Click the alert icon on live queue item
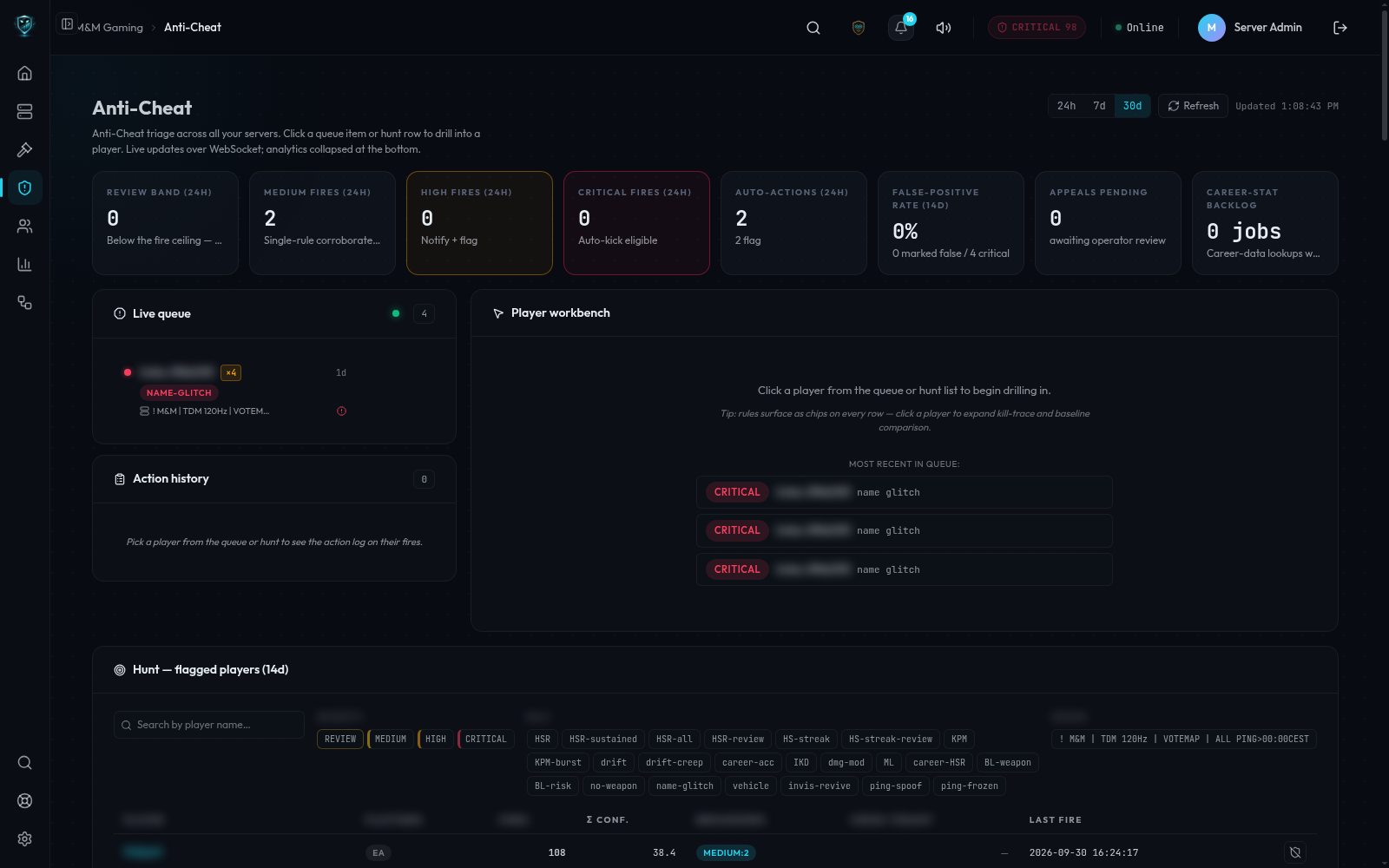Screen dimensions: 1389x868 tap(341, 411)
